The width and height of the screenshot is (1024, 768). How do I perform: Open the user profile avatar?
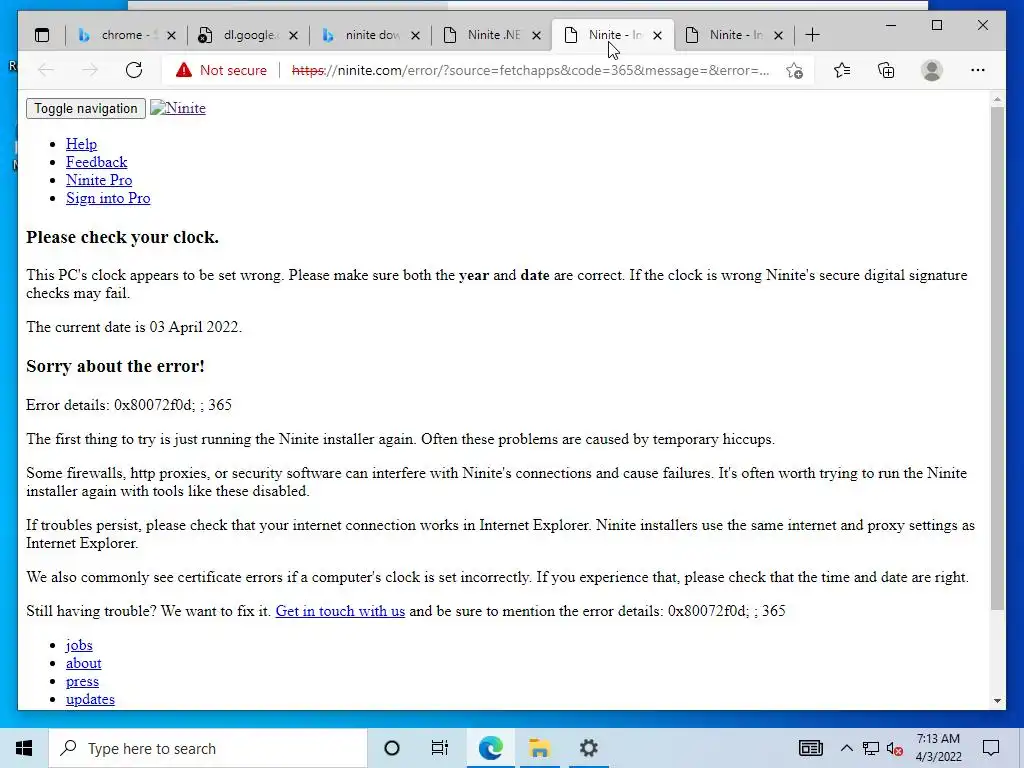click(932, 70)
